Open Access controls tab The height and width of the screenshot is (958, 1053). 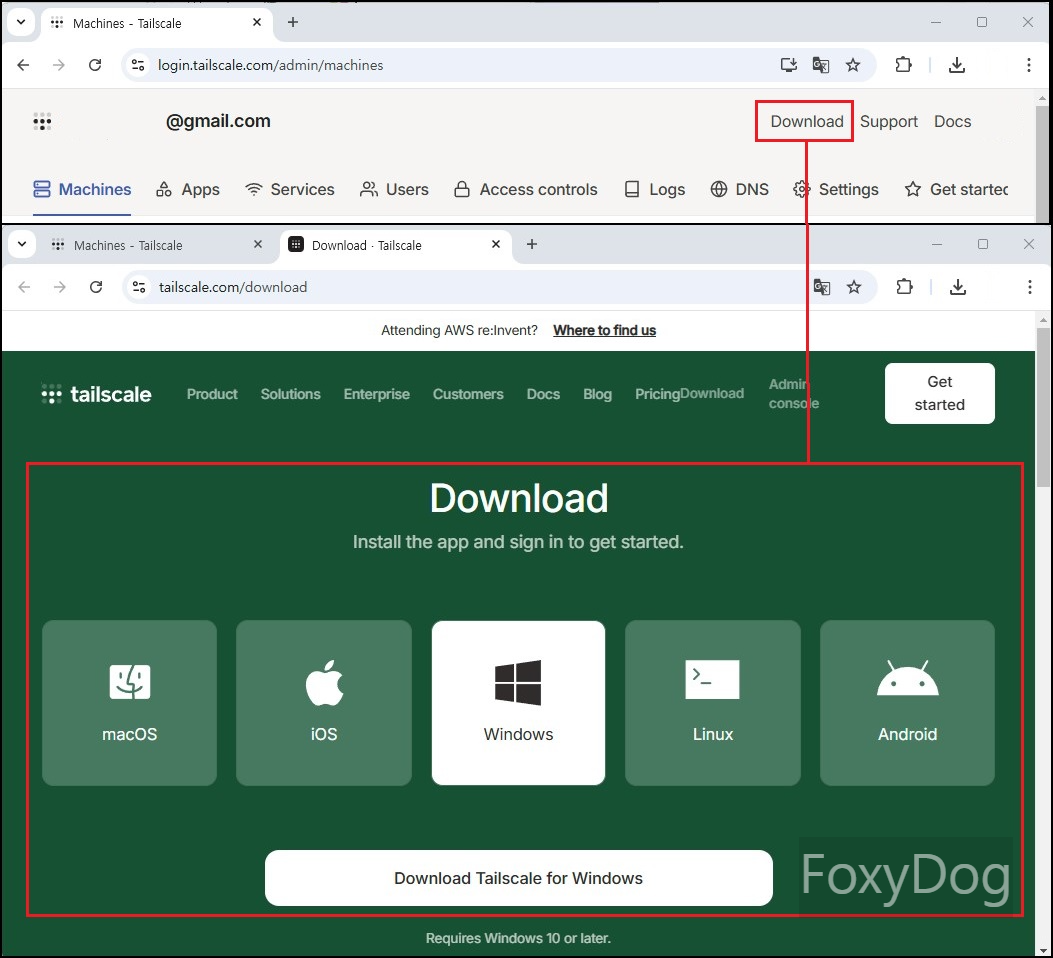[525, 189]
